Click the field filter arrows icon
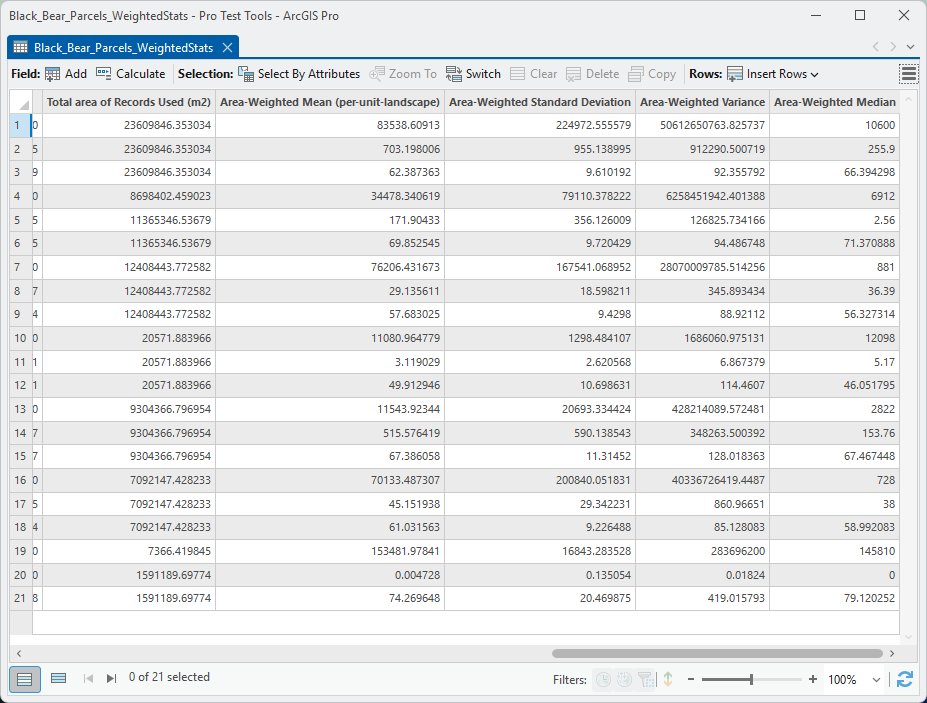927x703 pixels. tap(668, 679)
